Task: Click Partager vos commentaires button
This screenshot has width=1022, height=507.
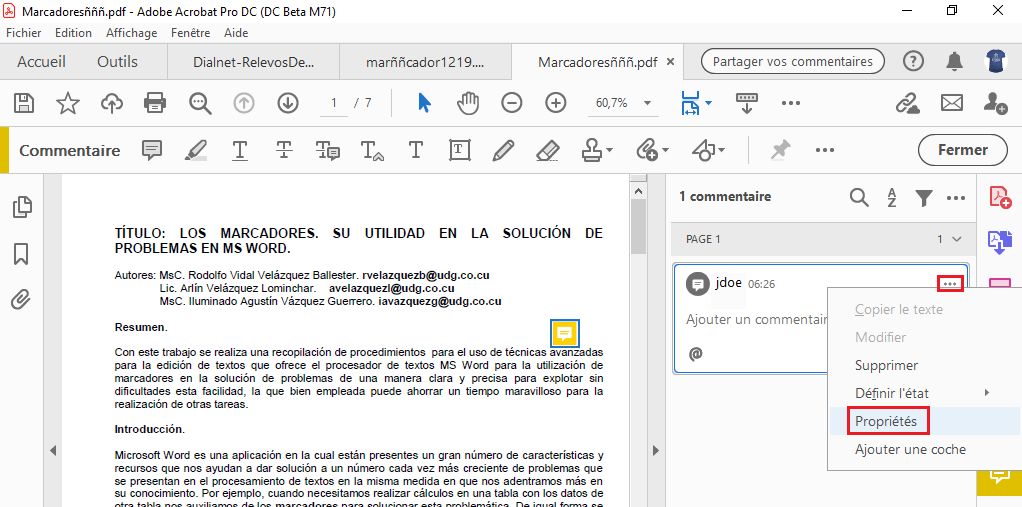Action: [x=793, y=62]
